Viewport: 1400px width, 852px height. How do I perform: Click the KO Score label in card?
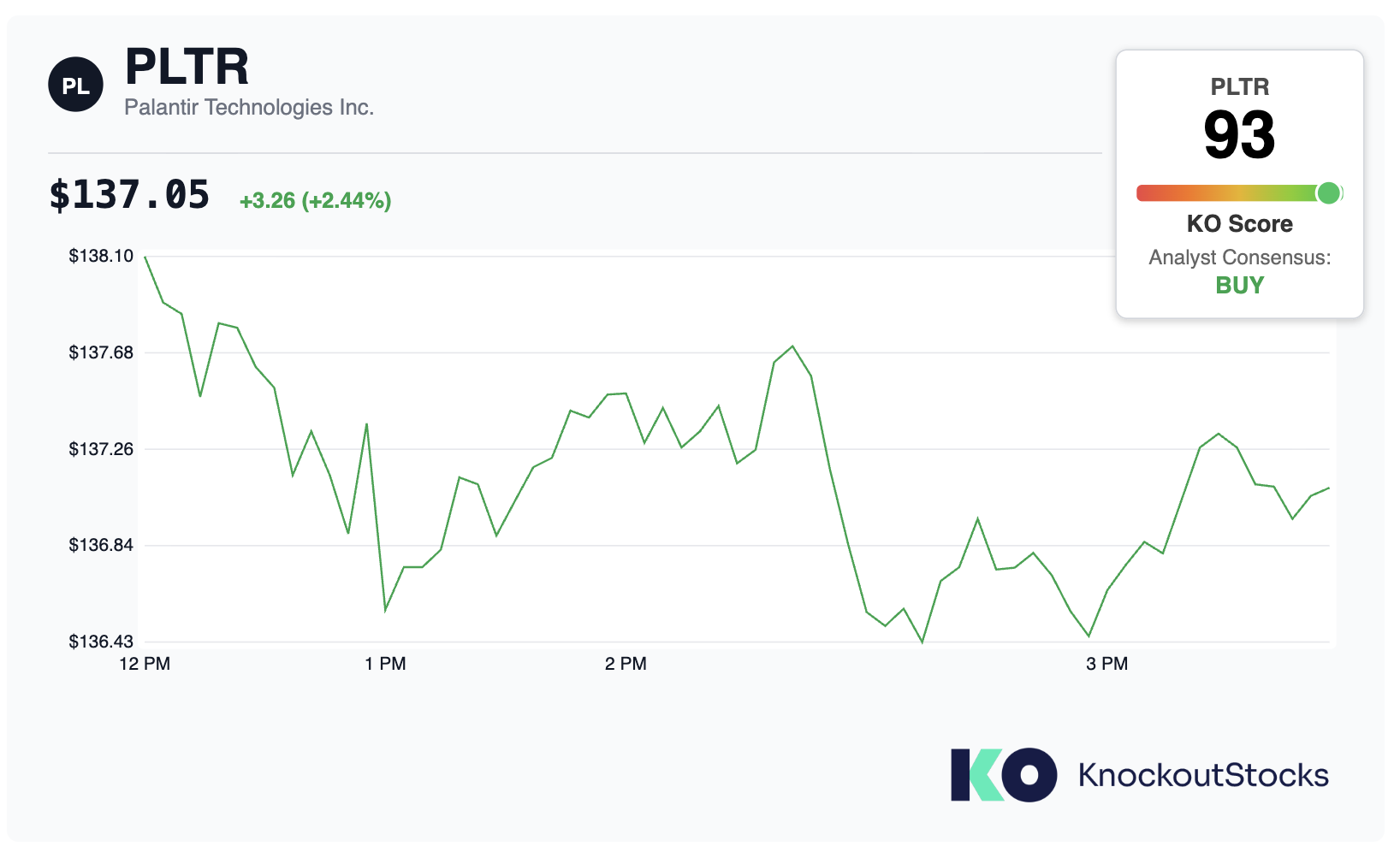pyautogui.click(x=1239, y=224)
